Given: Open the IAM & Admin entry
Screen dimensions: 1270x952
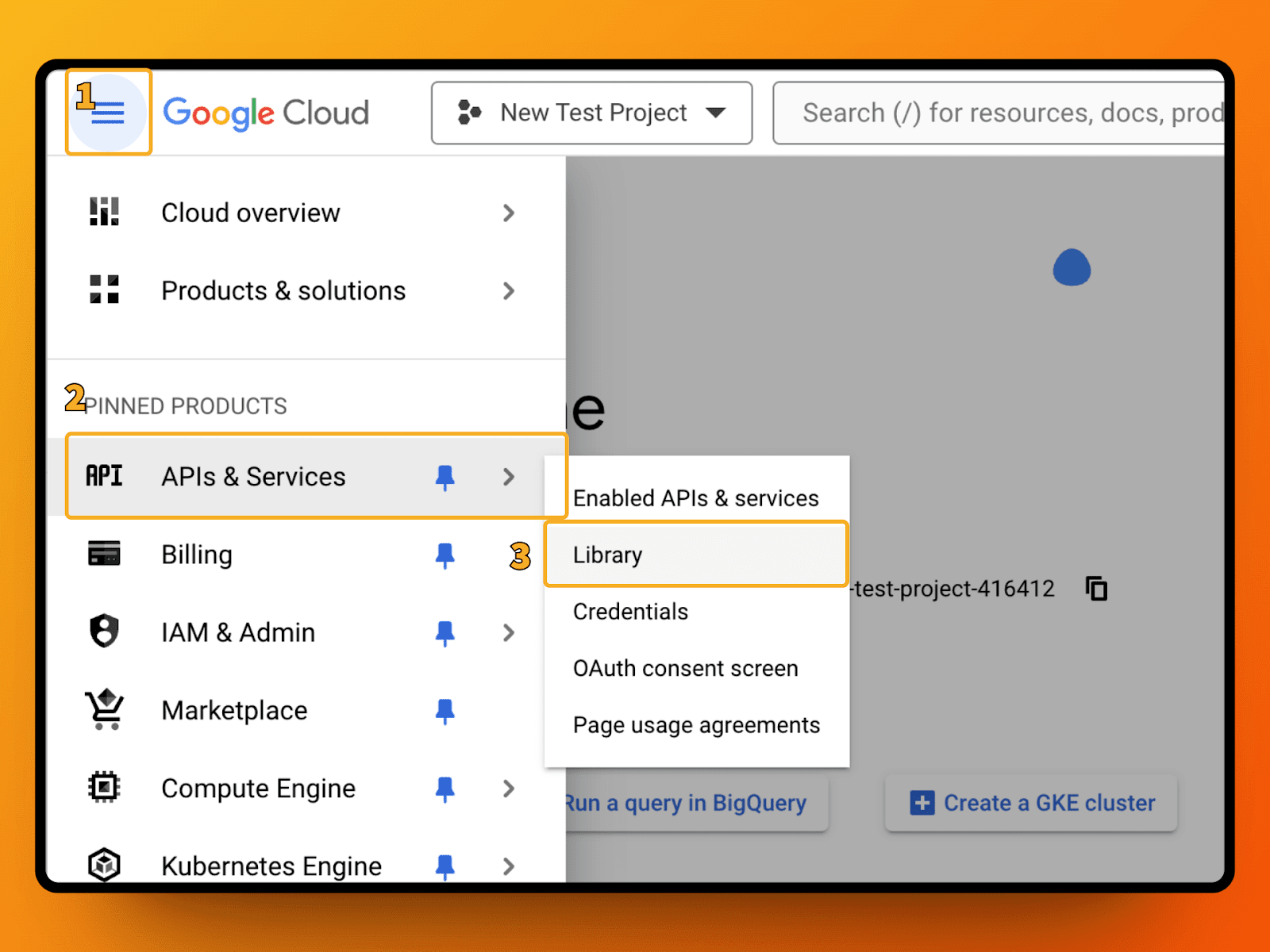Looking at the screenshot, I should (x=306, y=632).
